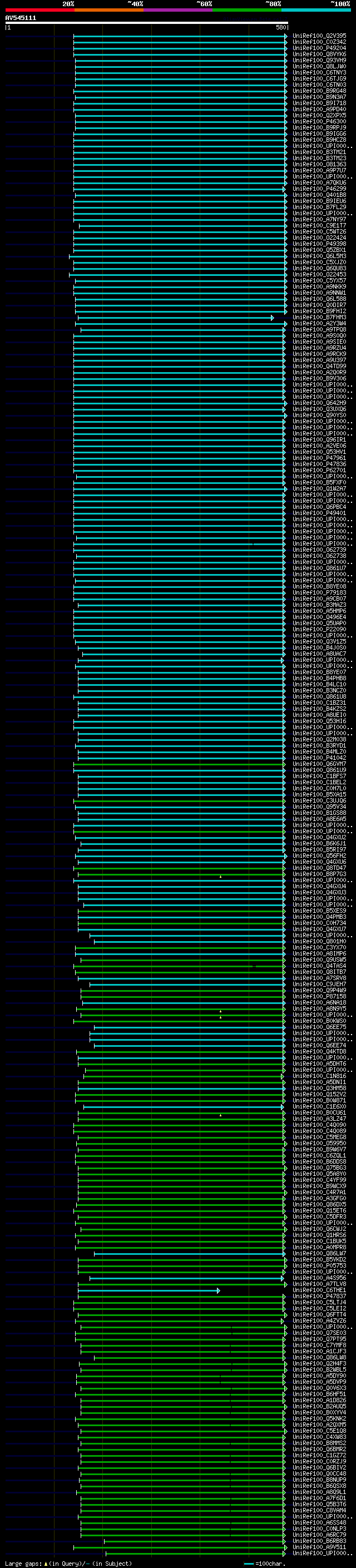The height and width of the screenshot is (1568, 356).
Task: Click the cyan ~100% identity legend segment
Action: 316,10
